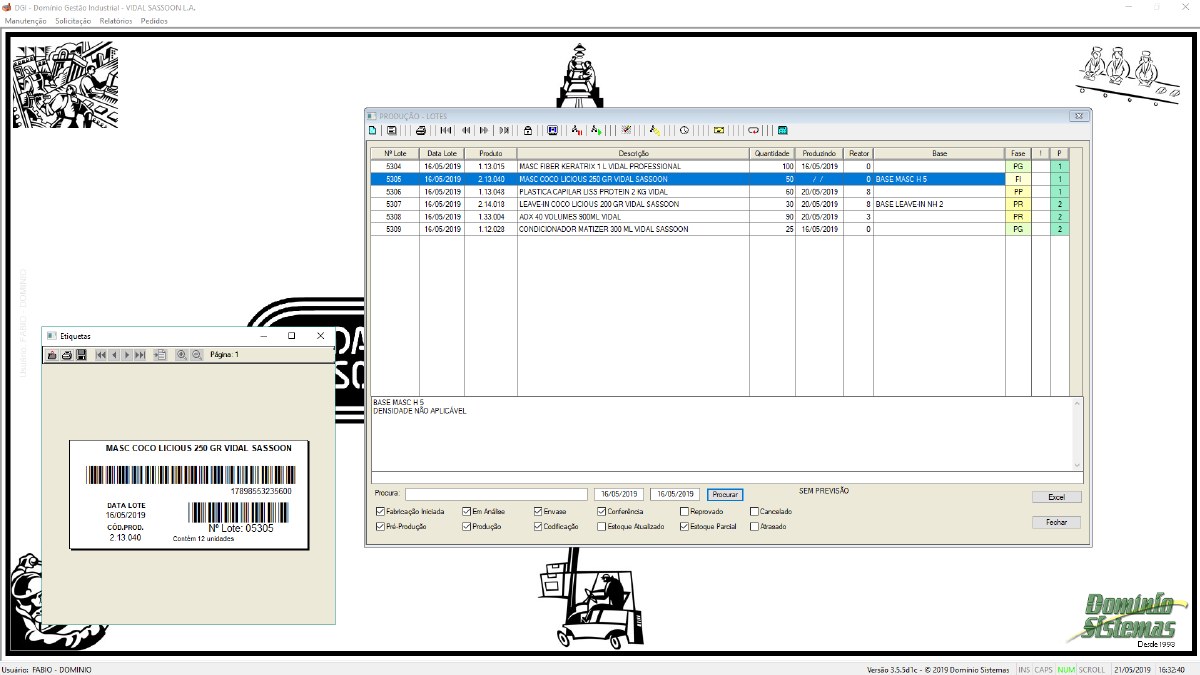The height and width of the screenshot is (675, 1200).
Task: Toggle Fabricação Iniciada checkbox
Action: point(380,511)
